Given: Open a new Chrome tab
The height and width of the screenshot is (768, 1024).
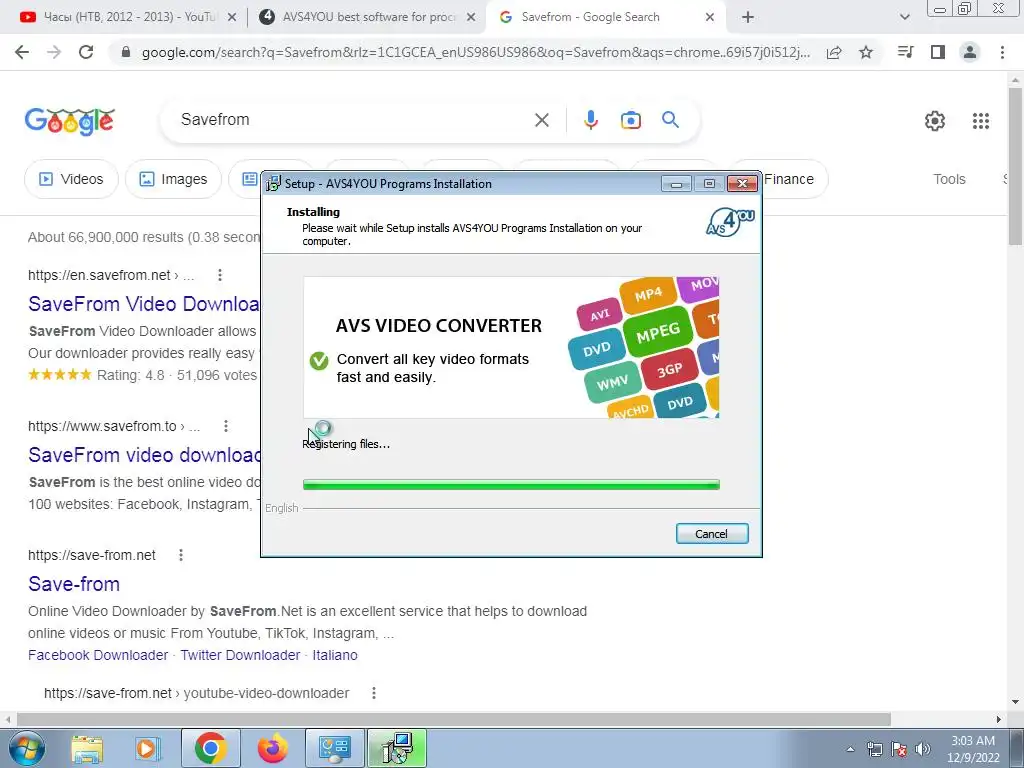Looking at the screenshot, I should pos(748,17).
